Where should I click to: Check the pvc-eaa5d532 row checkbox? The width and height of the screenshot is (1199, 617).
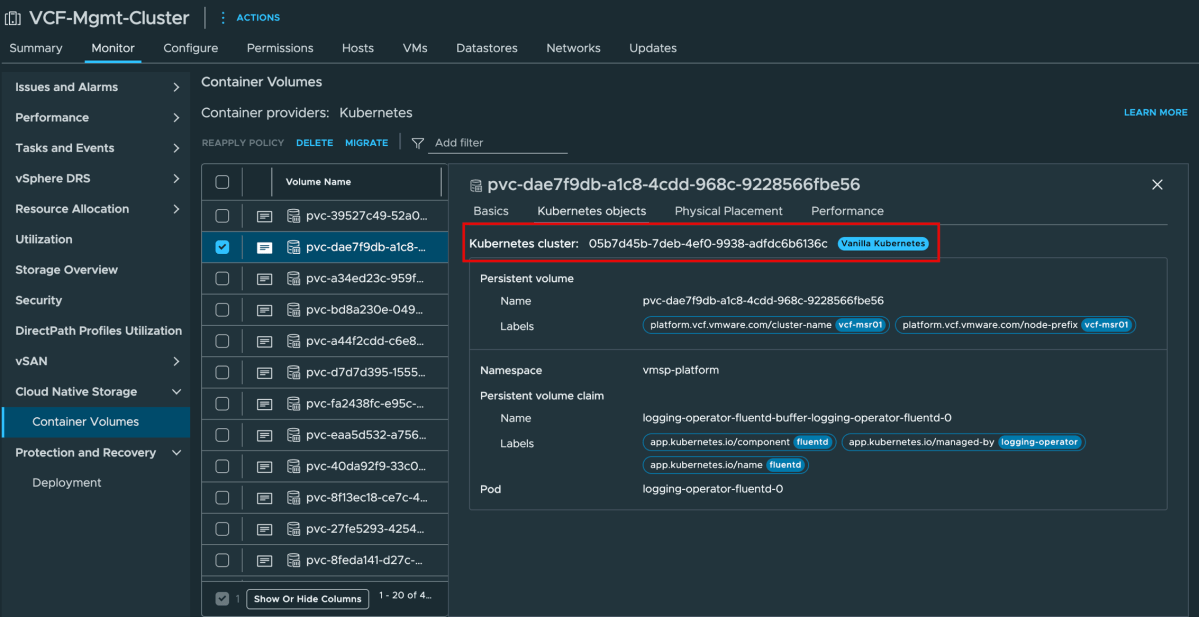pyautogui.click(x=223, y=435)
